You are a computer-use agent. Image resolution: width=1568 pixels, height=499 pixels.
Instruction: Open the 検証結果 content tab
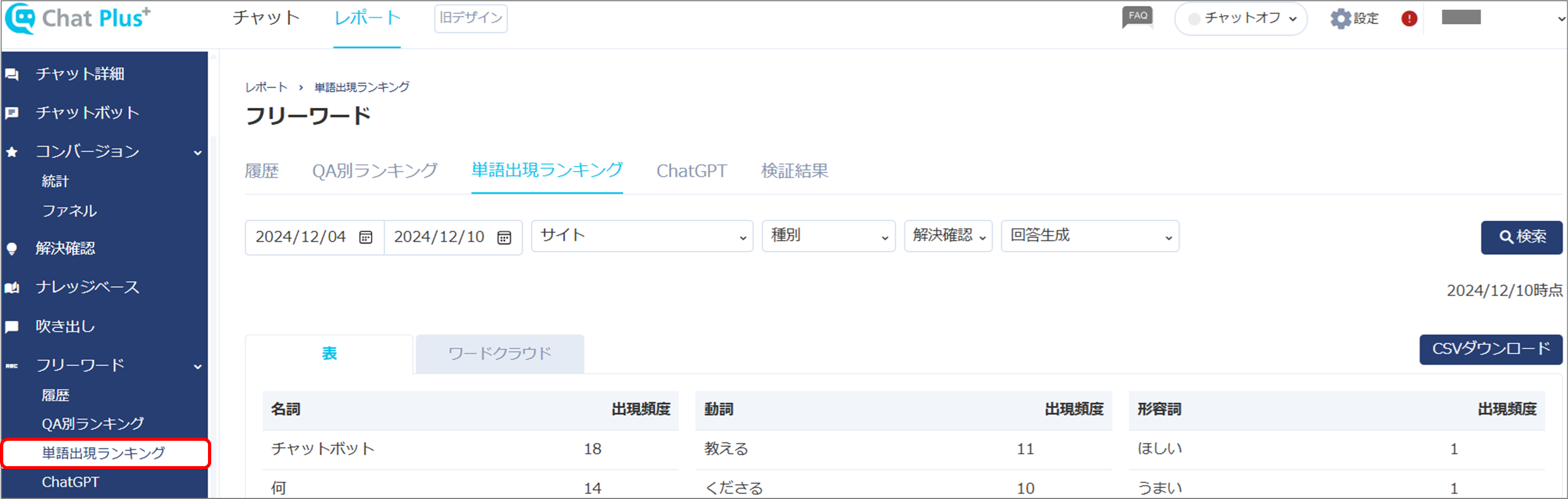click(794, 171)
